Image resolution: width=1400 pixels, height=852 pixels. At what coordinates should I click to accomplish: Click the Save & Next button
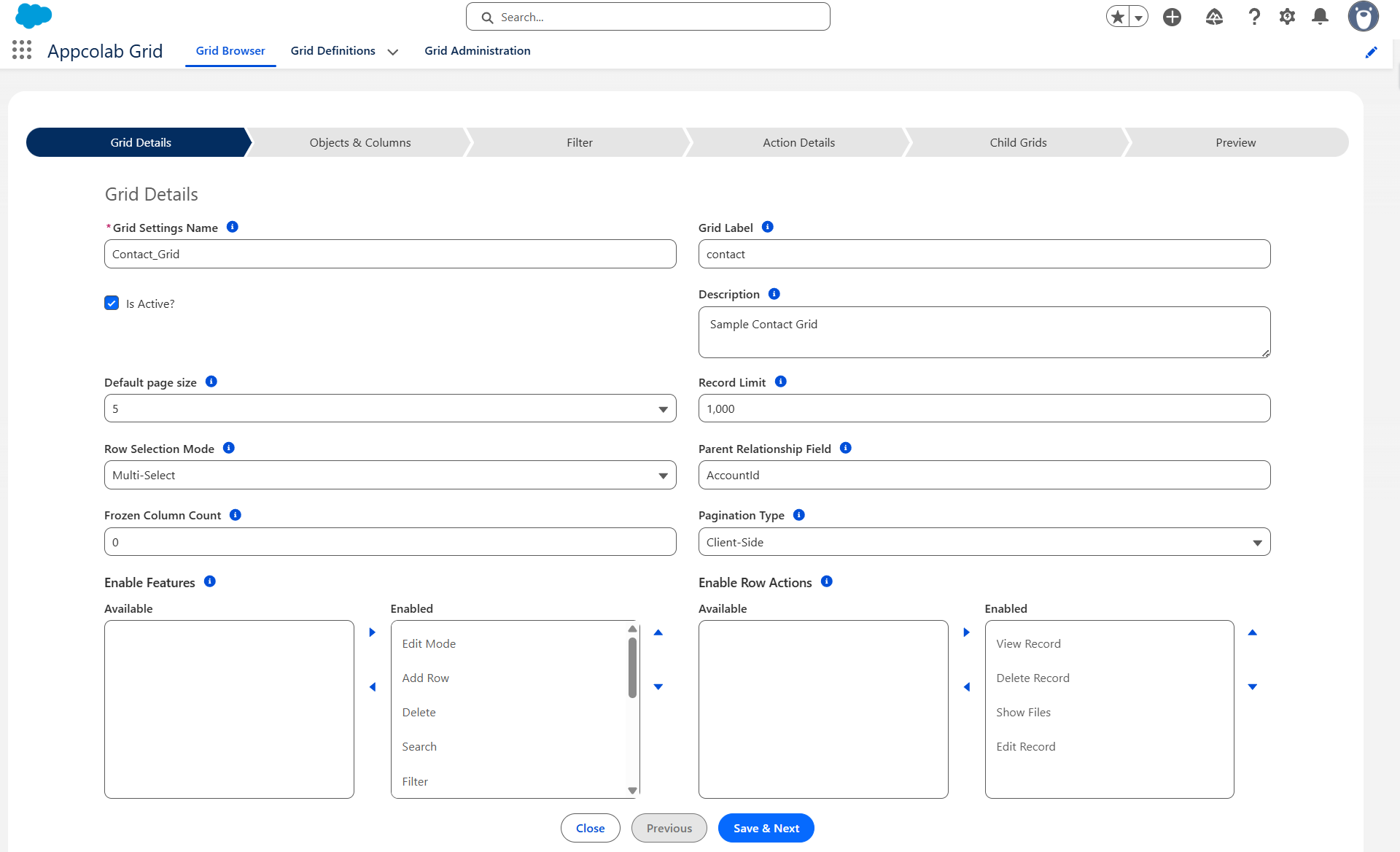(766, 828)
